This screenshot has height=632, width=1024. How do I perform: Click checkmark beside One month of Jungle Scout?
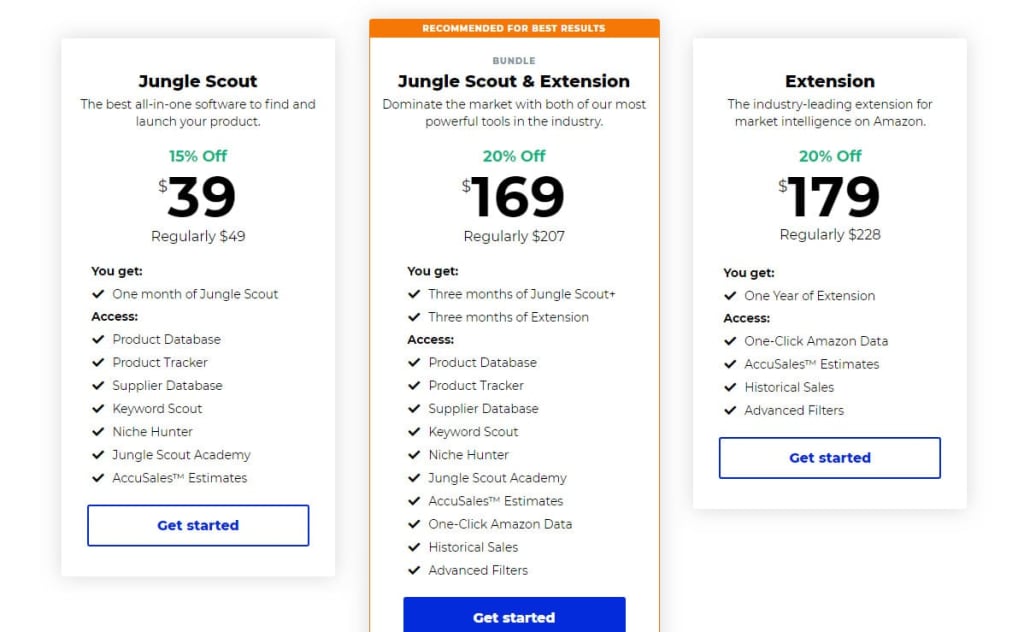(98, 294)
